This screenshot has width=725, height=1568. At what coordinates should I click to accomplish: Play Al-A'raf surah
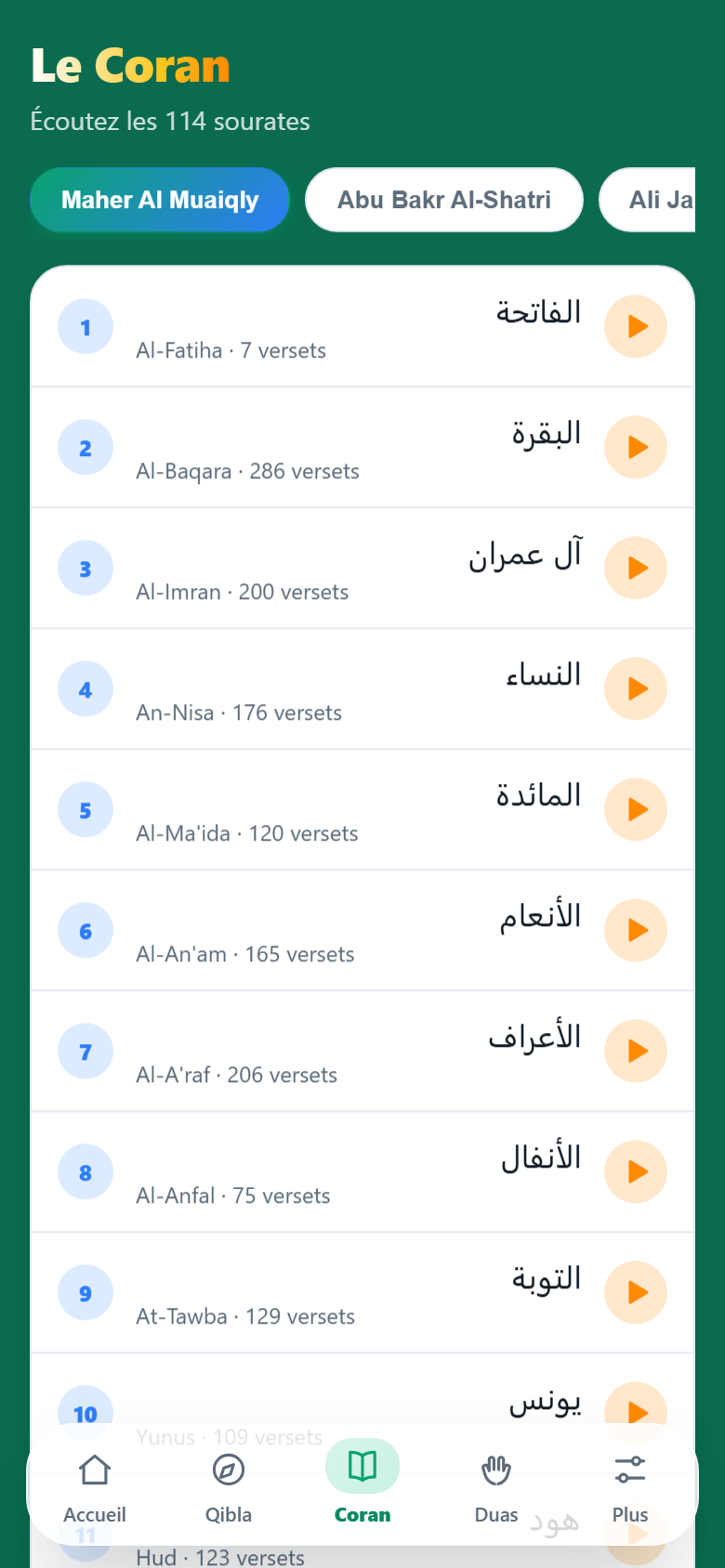click(636, 1051)
